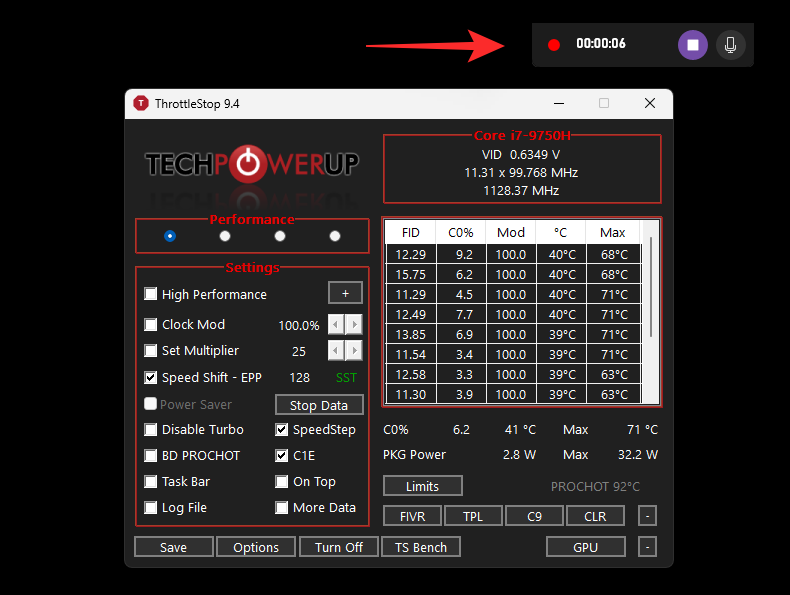The height and width of the screenshot is (595, 790).
Task: Uncheck the Speed Shift - EPP option
Action: tap(151, 378)
